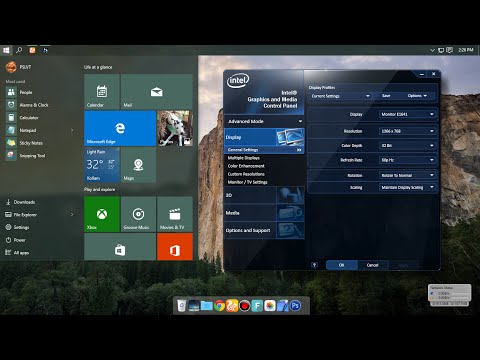Launch the Microsoft Edge tile
This screenshot has width=480, height=360.
tap(120, 128)
